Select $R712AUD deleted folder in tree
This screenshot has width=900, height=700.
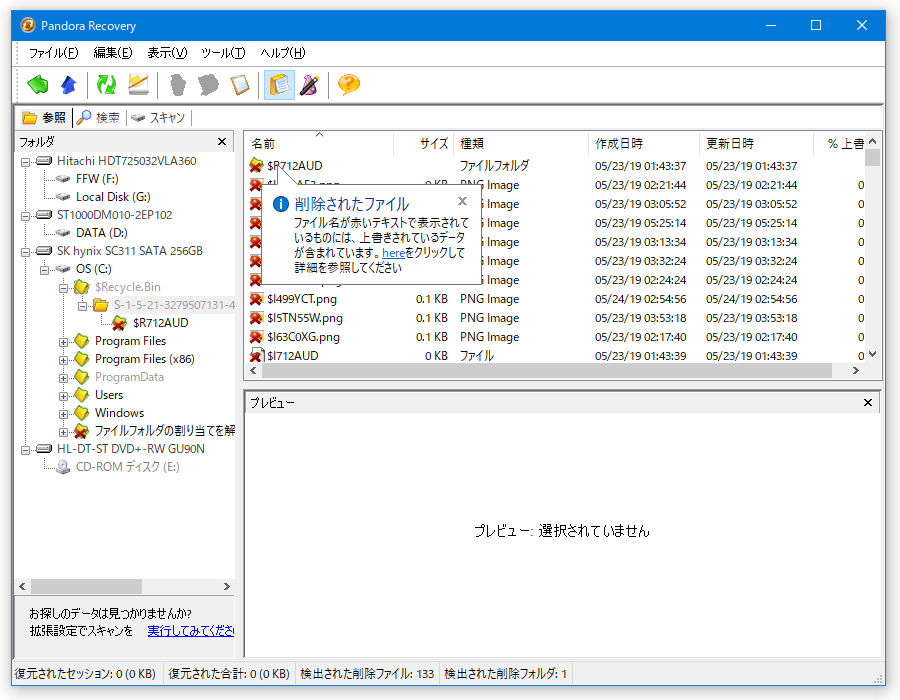click(160, 323)
